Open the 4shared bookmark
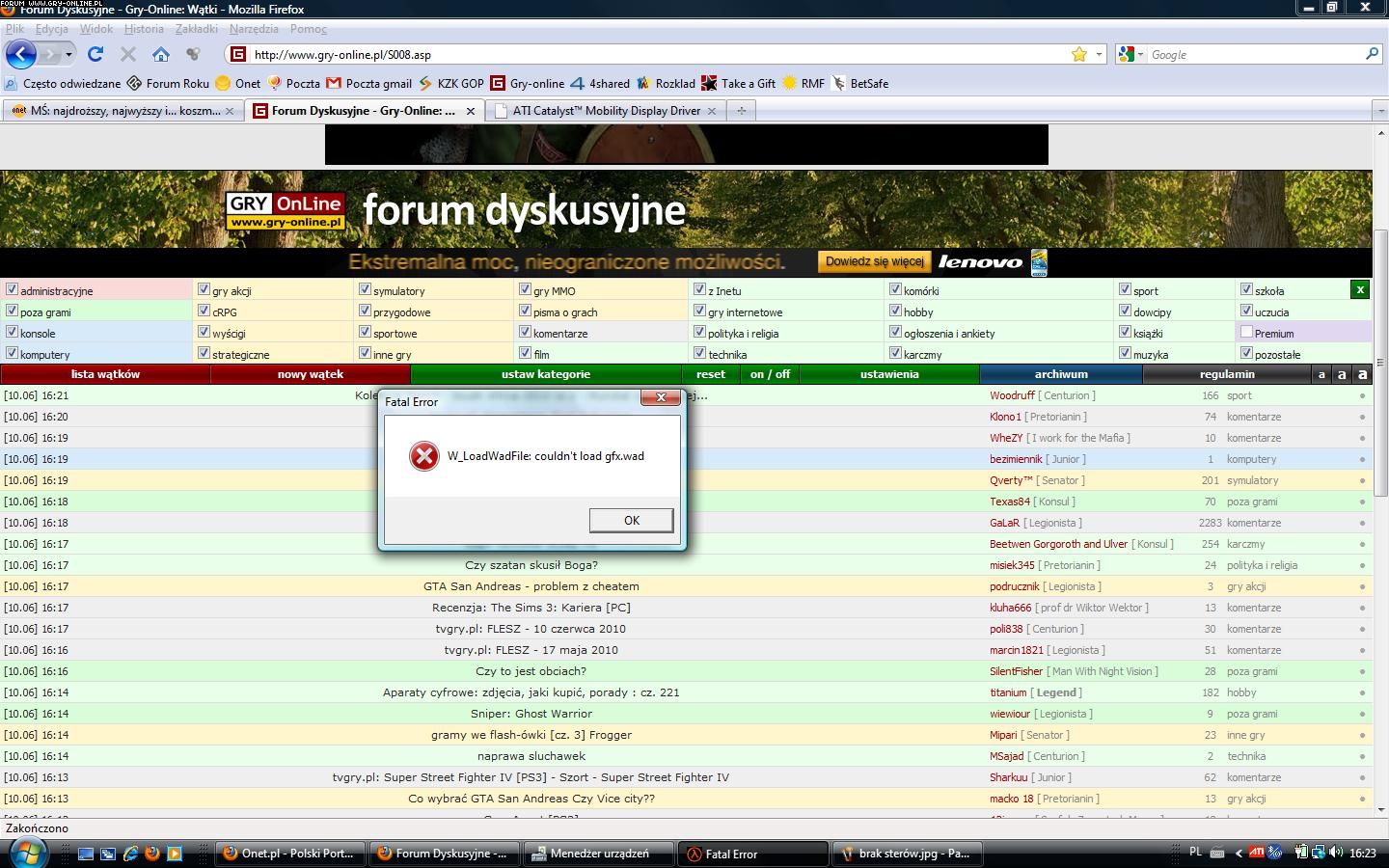Screen dimensions: 1389x868 599,83
